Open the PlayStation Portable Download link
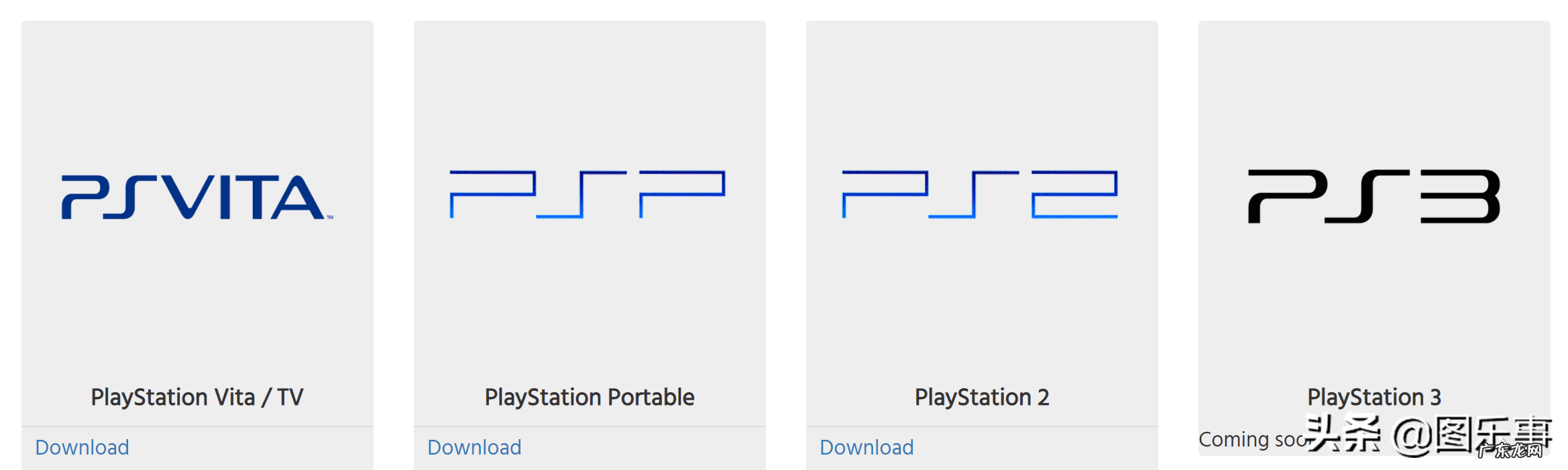 tap(474, 447)
